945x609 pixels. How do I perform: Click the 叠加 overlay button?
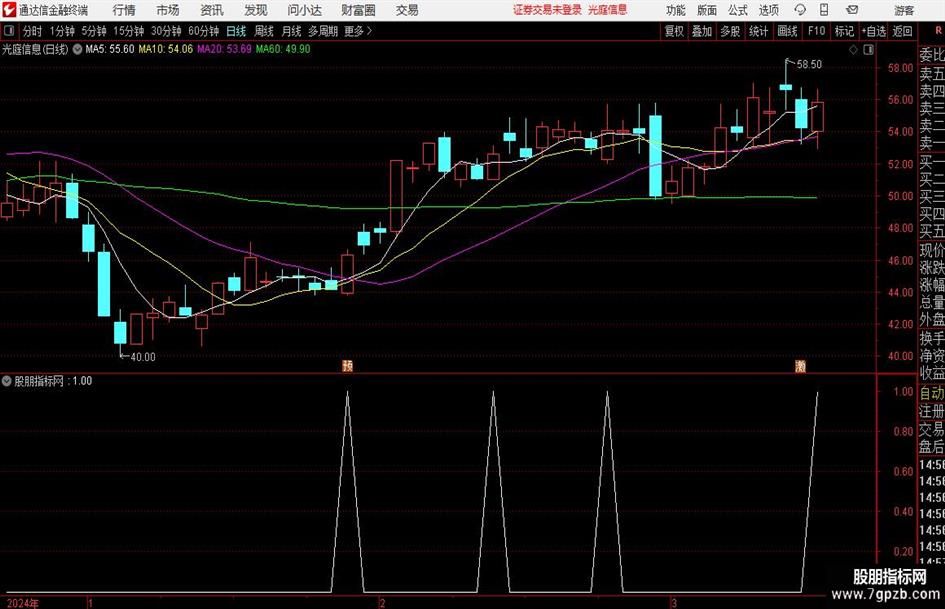point(702,31)
